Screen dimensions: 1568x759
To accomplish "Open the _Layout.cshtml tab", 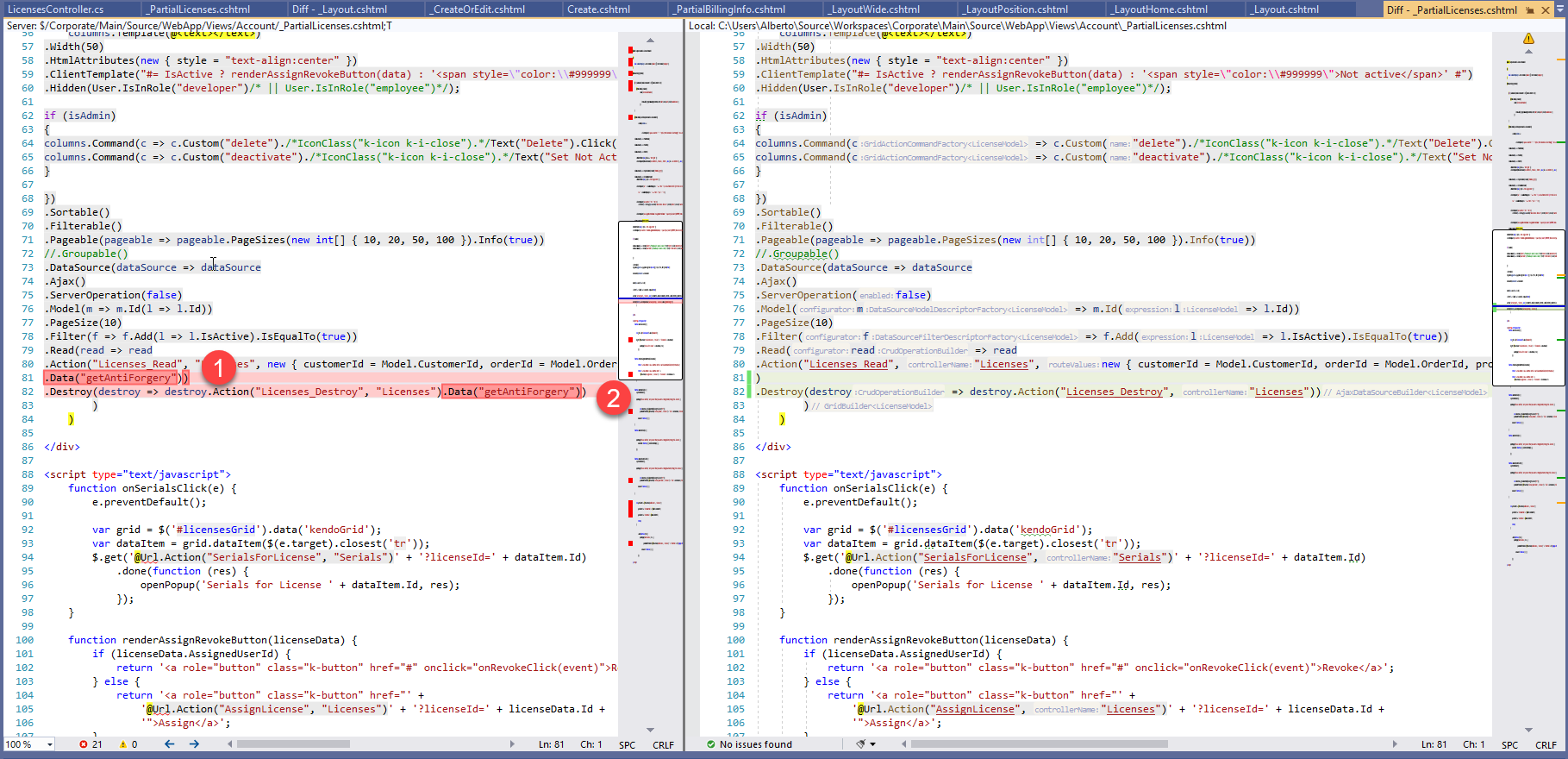I will coord(1285,9).
